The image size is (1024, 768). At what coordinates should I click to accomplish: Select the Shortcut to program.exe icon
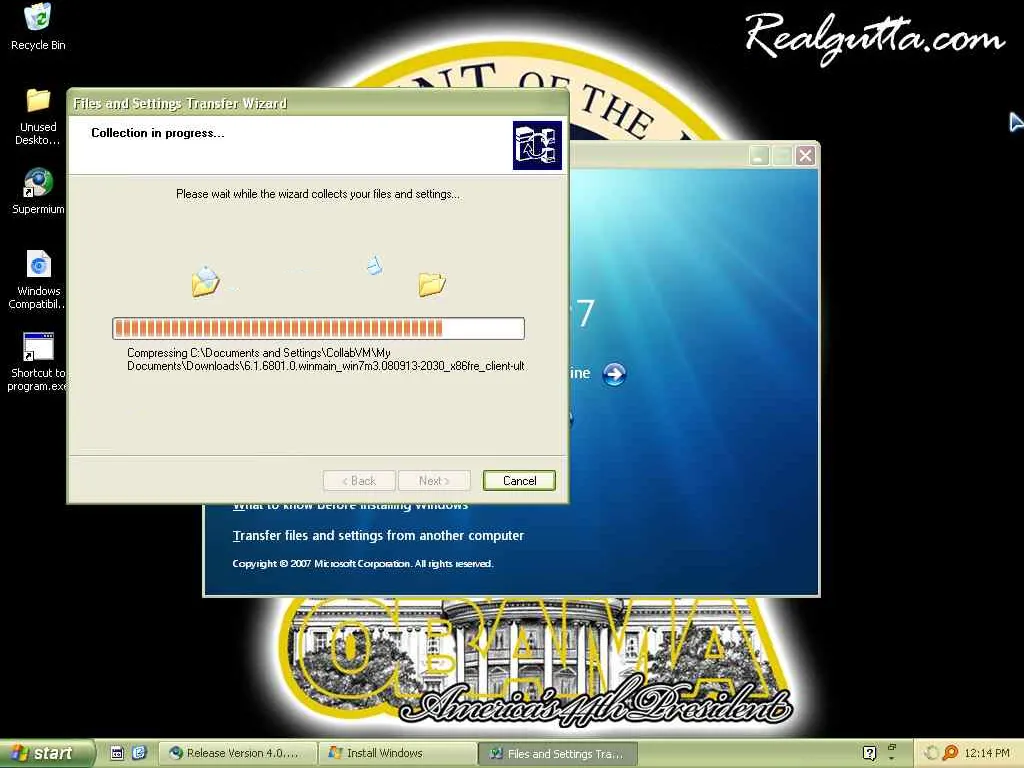(x=38, y=361)
